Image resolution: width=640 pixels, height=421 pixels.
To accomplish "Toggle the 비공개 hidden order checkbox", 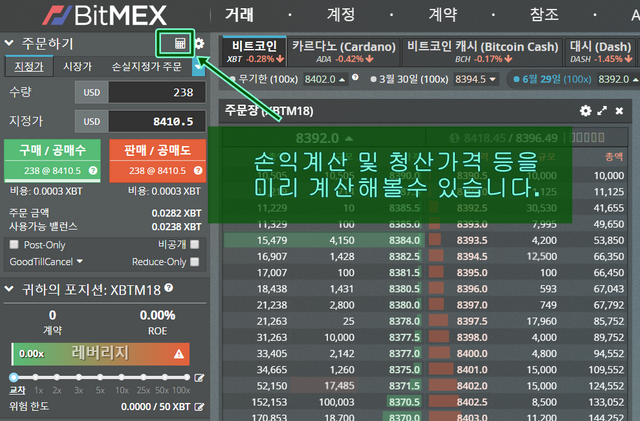I will [195, 244].
